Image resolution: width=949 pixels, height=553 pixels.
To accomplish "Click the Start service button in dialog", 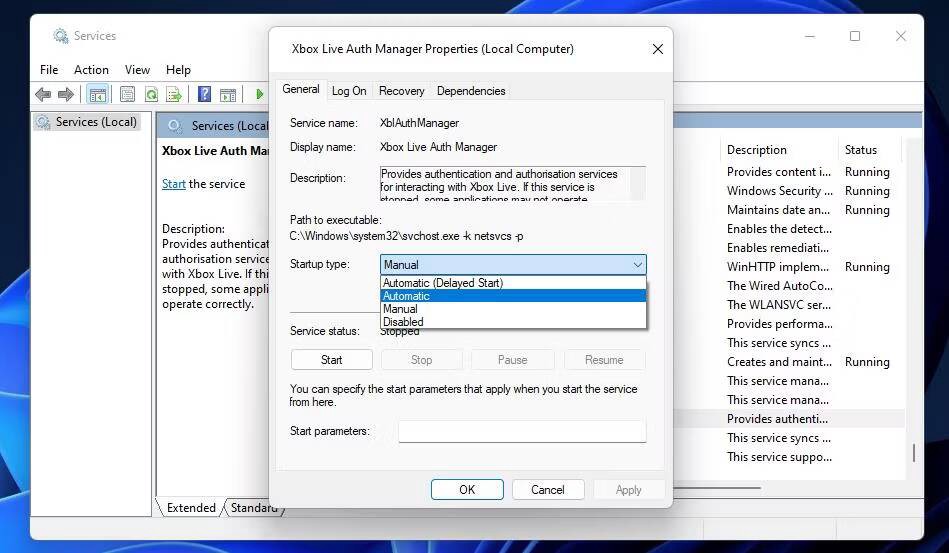I will [x=331, y=360].
